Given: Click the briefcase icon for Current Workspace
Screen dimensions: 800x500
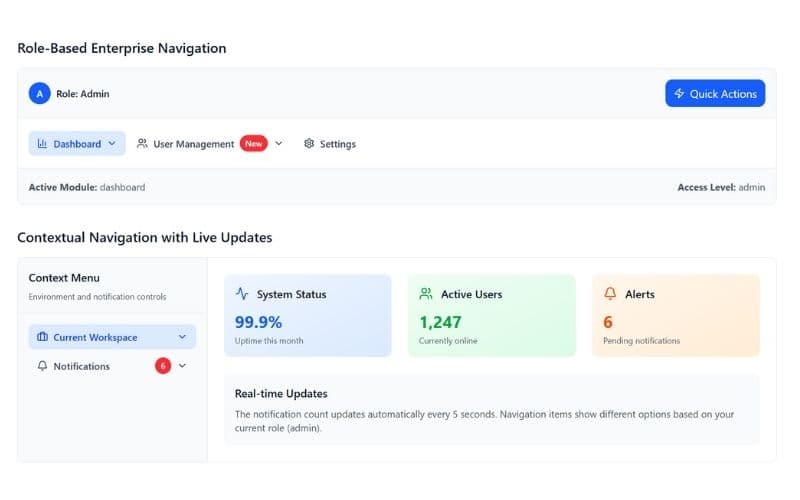Looking at the screenshot, I should pos(42,338).
